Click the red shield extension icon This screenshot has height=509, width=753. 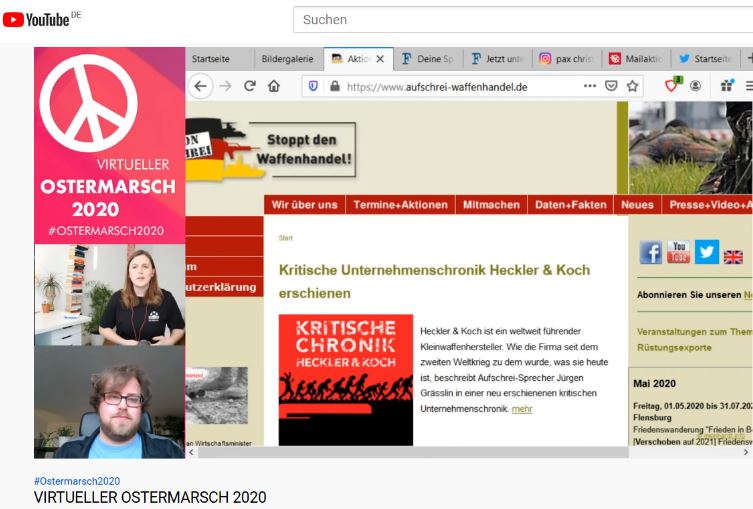point(672,86)
